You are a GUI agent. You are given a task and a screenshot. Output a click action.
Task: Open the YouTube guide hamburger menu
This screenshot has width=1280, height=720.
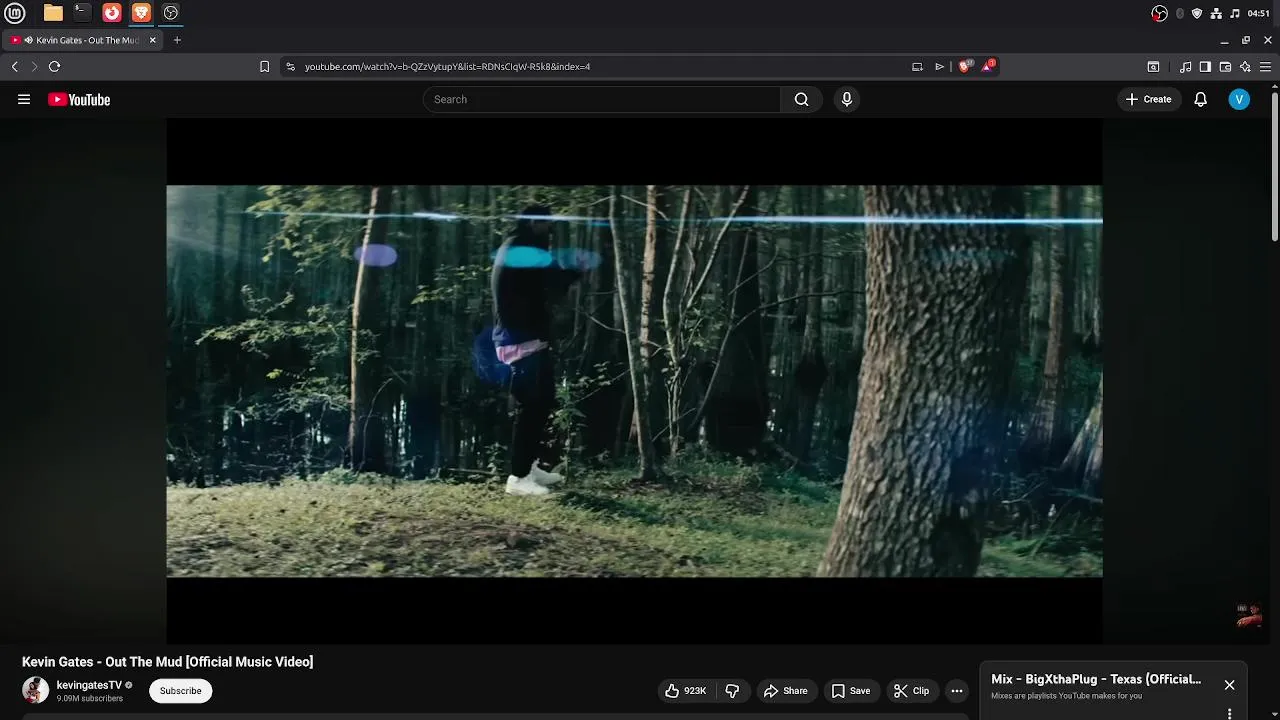point(24,99)
